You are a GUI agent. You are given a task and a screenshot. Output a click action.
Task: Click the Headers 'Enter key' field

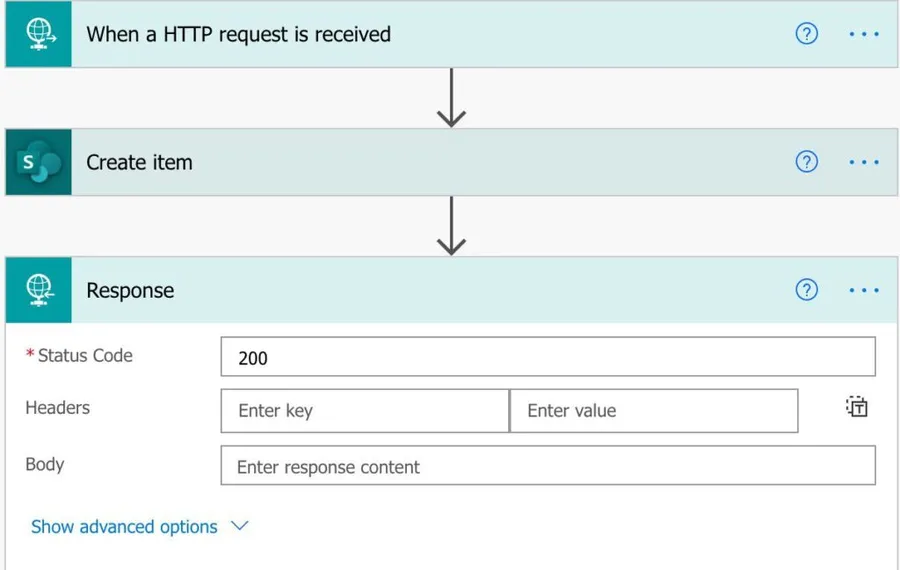[x=364, y=411]
